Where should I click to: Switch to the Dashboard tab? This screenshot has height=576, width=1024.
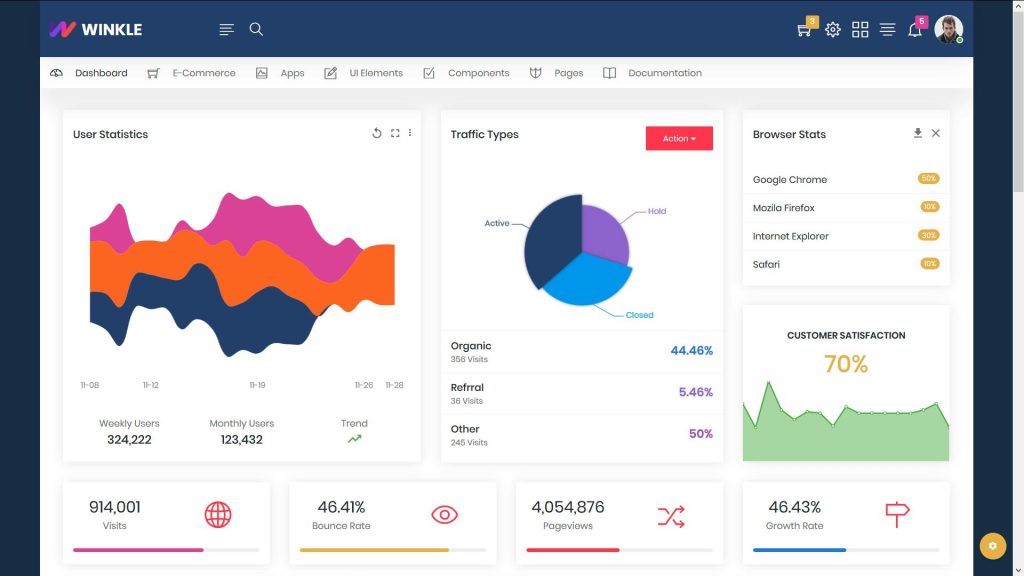pyautogui.click(x=100, y=72)
